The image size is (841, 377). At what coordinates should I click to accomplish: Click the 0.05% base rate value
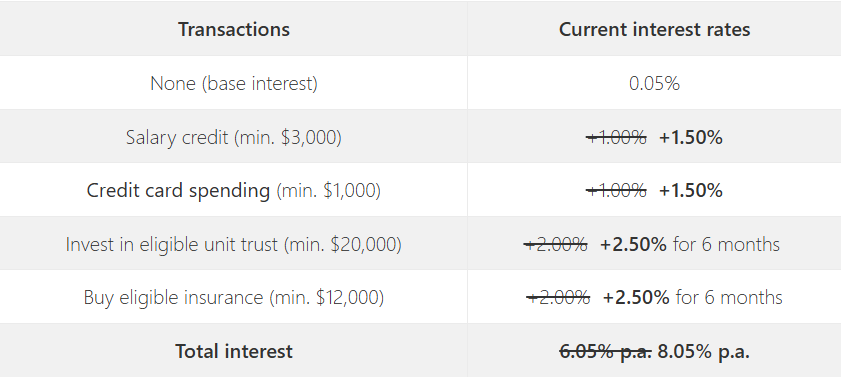click(x=654, y=84)
